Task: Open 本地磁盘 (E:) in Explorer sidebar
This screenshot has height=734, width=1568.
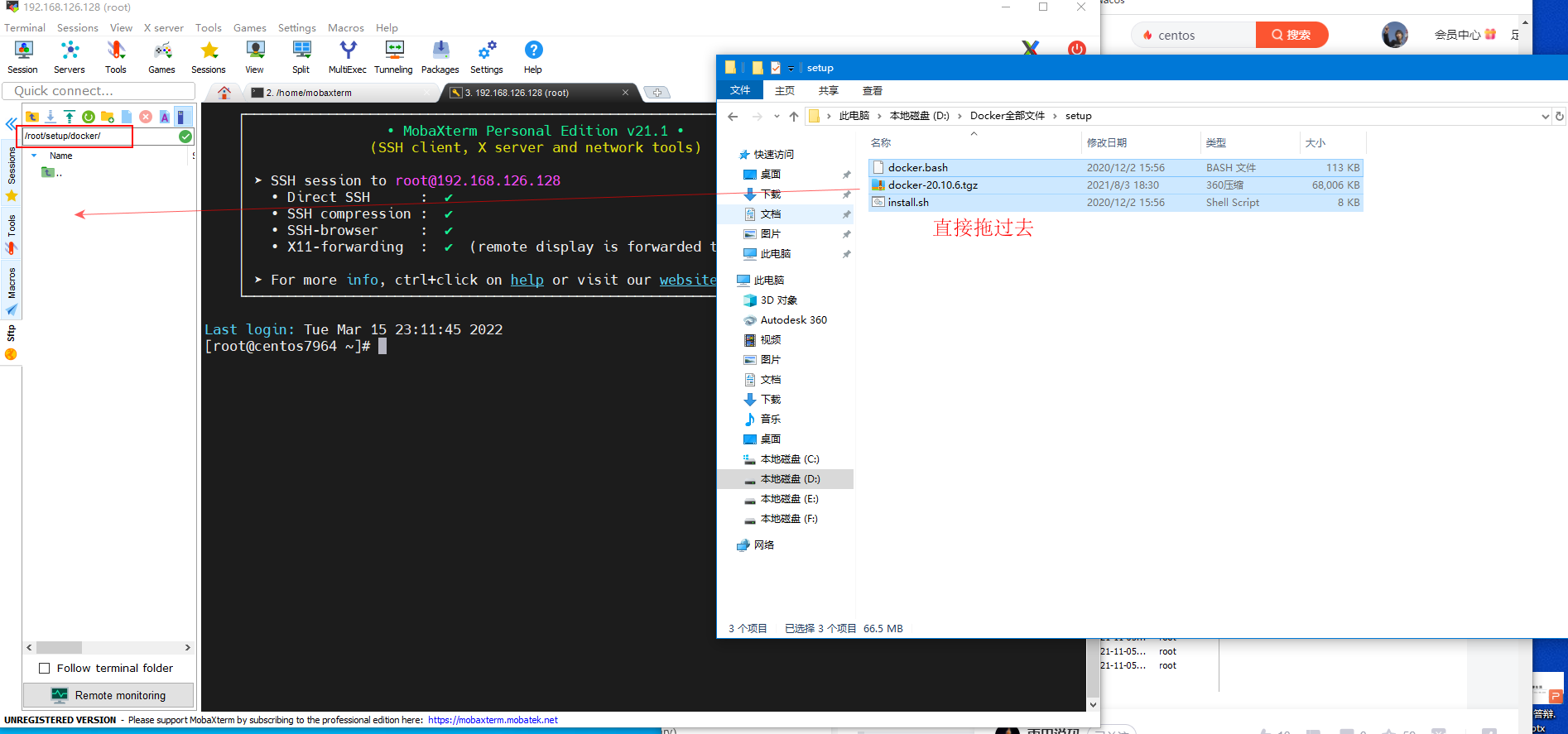Action: point(789,499)
